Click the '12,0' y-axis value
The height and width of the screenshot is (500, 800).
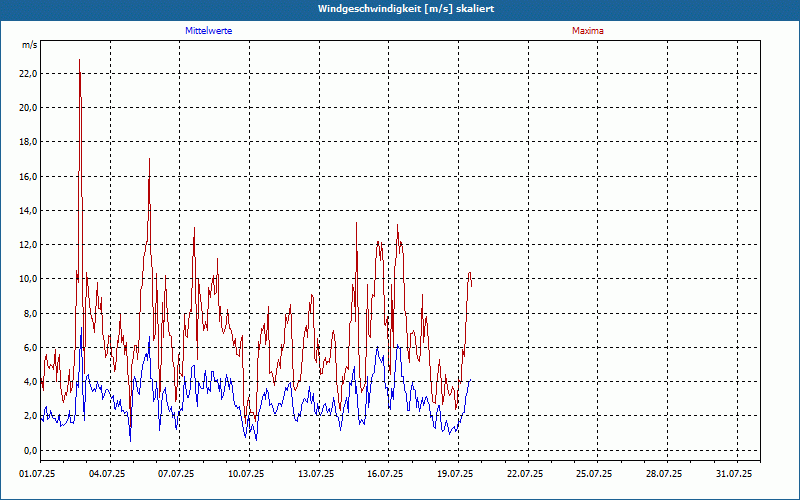[27, 244]
